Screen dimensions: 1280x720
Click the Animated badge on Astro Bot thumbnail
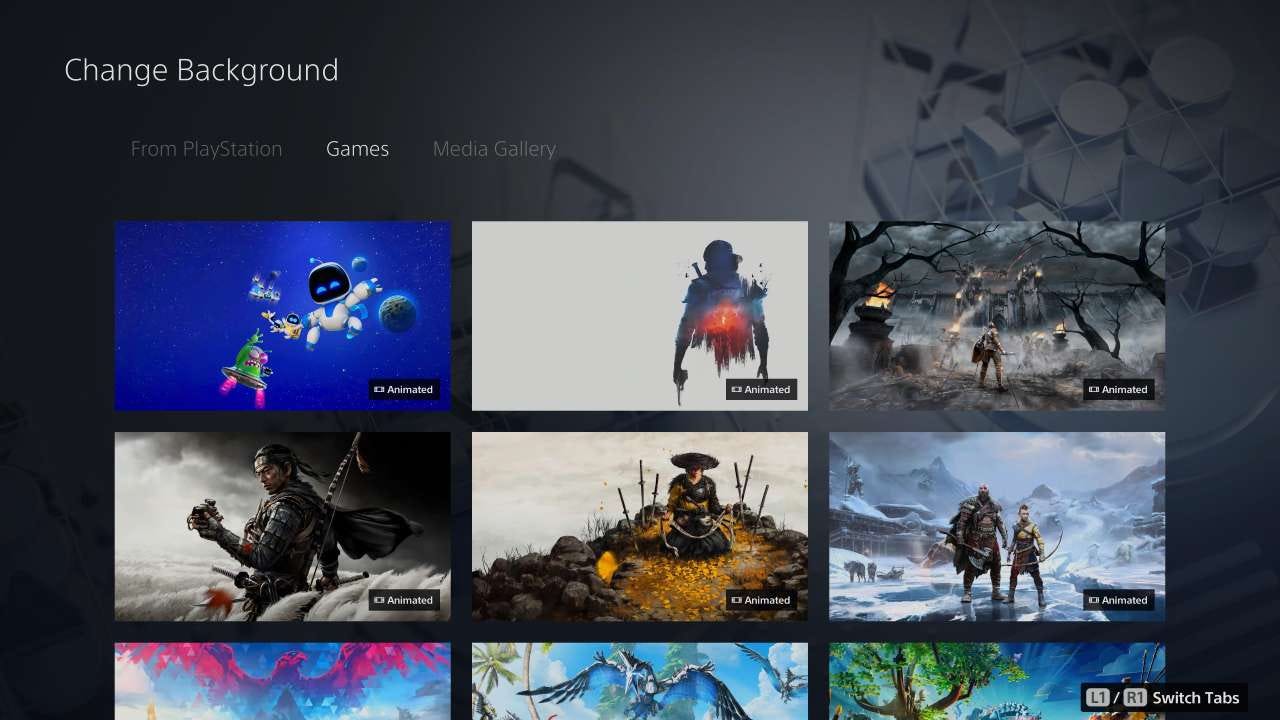tap(404, 389)
